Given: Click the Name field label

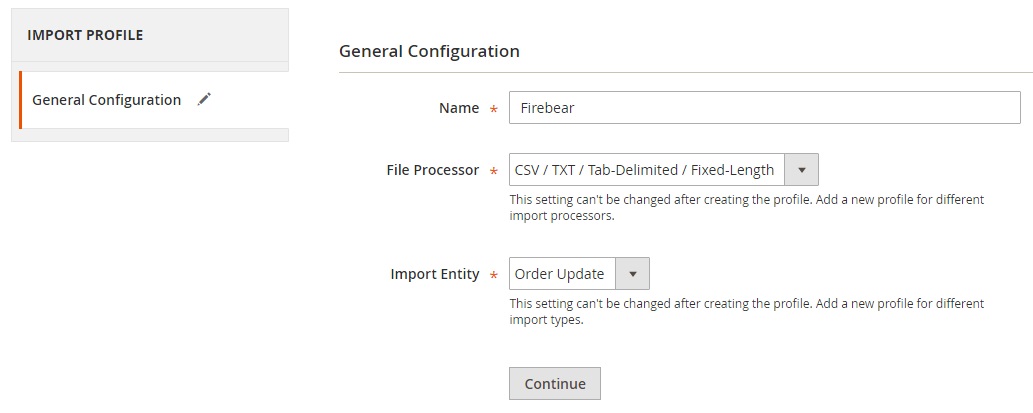Looking at the screenshot, I should (459, 108).
